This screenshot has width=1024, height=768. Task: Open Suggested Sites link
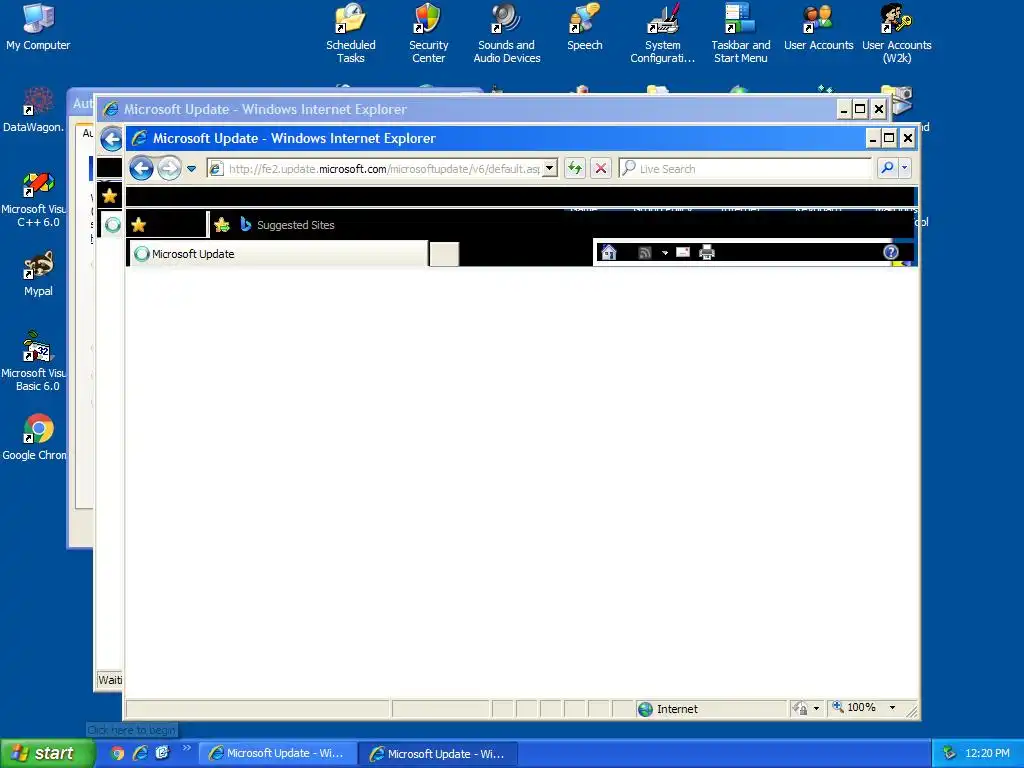(287, 225)
